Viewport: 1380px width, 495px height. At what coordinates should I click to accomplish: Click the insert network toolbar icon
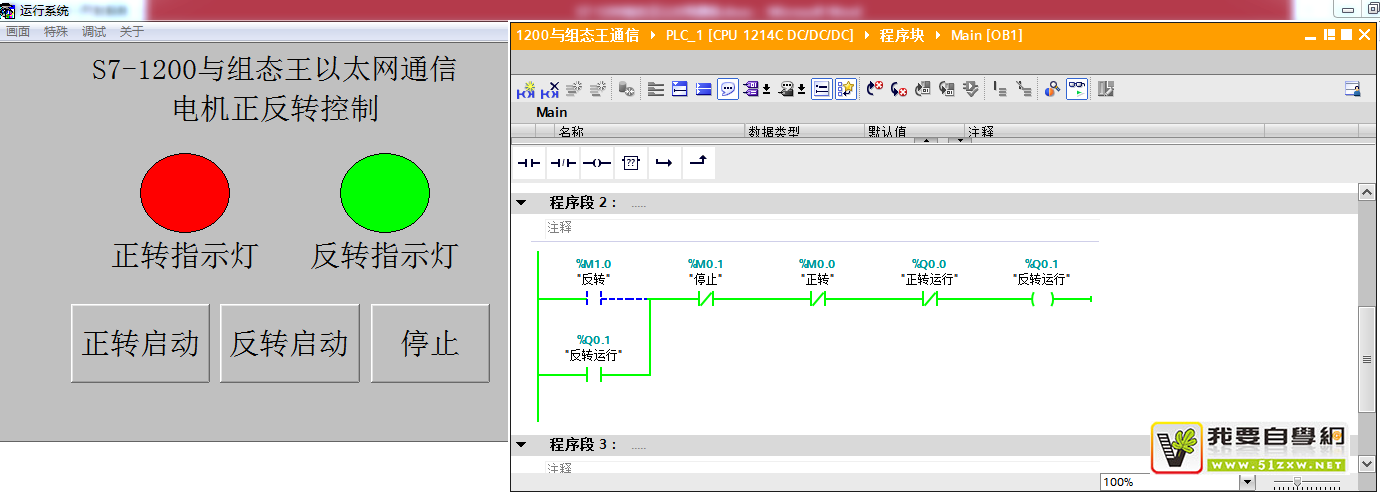pos(526,89)
